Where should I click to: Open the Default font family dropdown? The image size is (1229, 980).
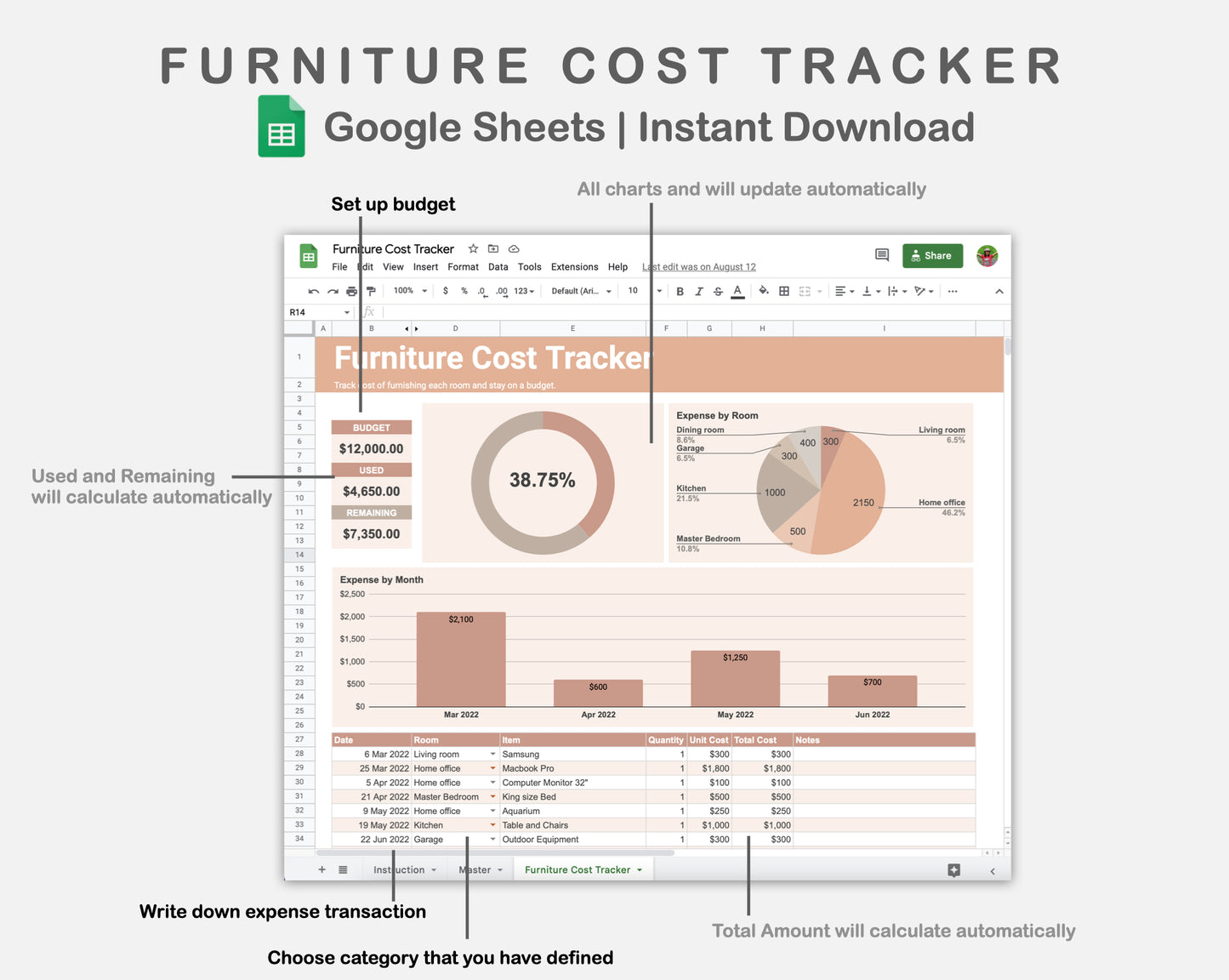pos(581,292)
